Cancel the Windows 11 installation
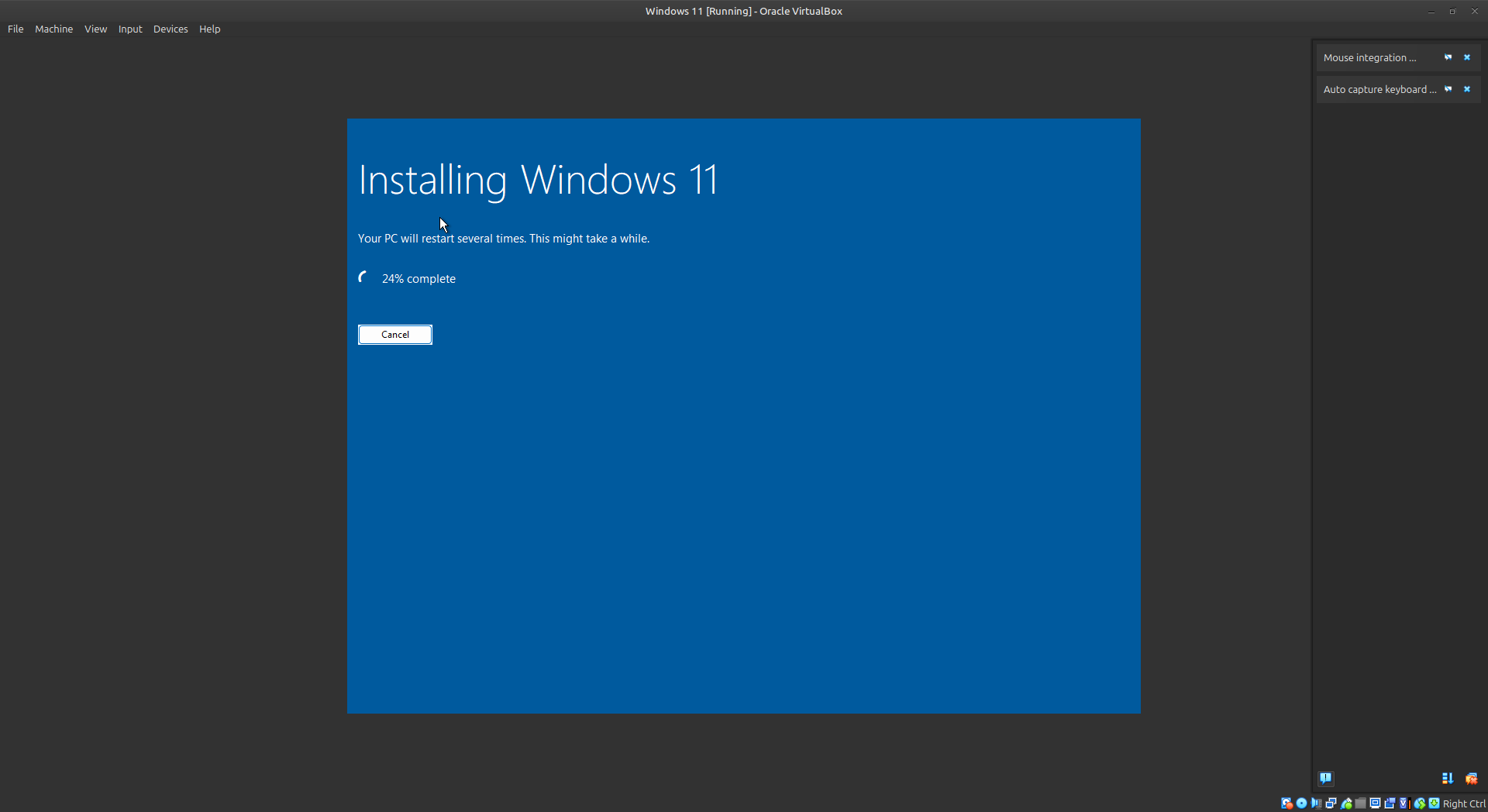Screen dimensions: 1488x812 pos(395,335)
